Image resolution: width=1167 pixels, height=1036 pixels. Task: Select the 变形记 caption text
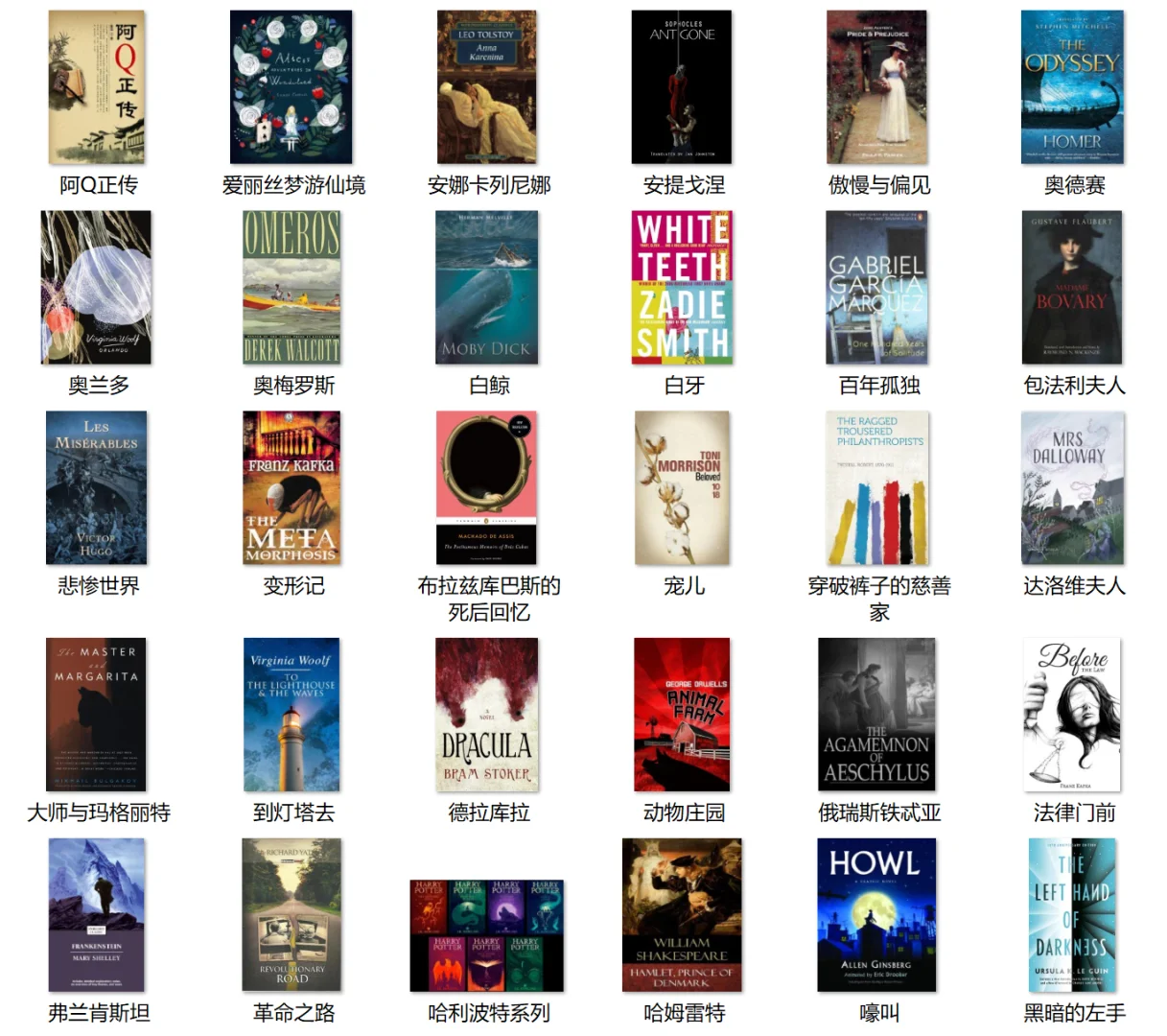(x=293, y=586)
